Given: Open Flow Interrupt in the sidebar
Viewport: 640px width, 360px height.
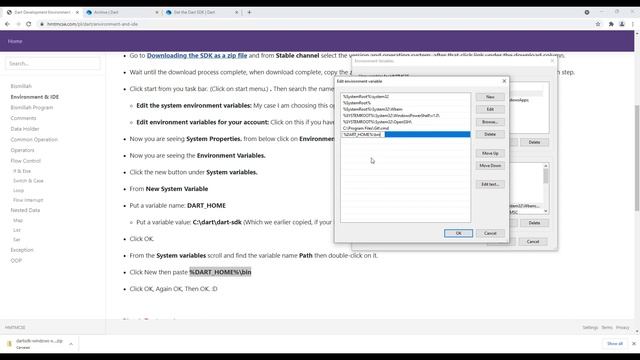Looking at the screenshot, I should (28, 200).
